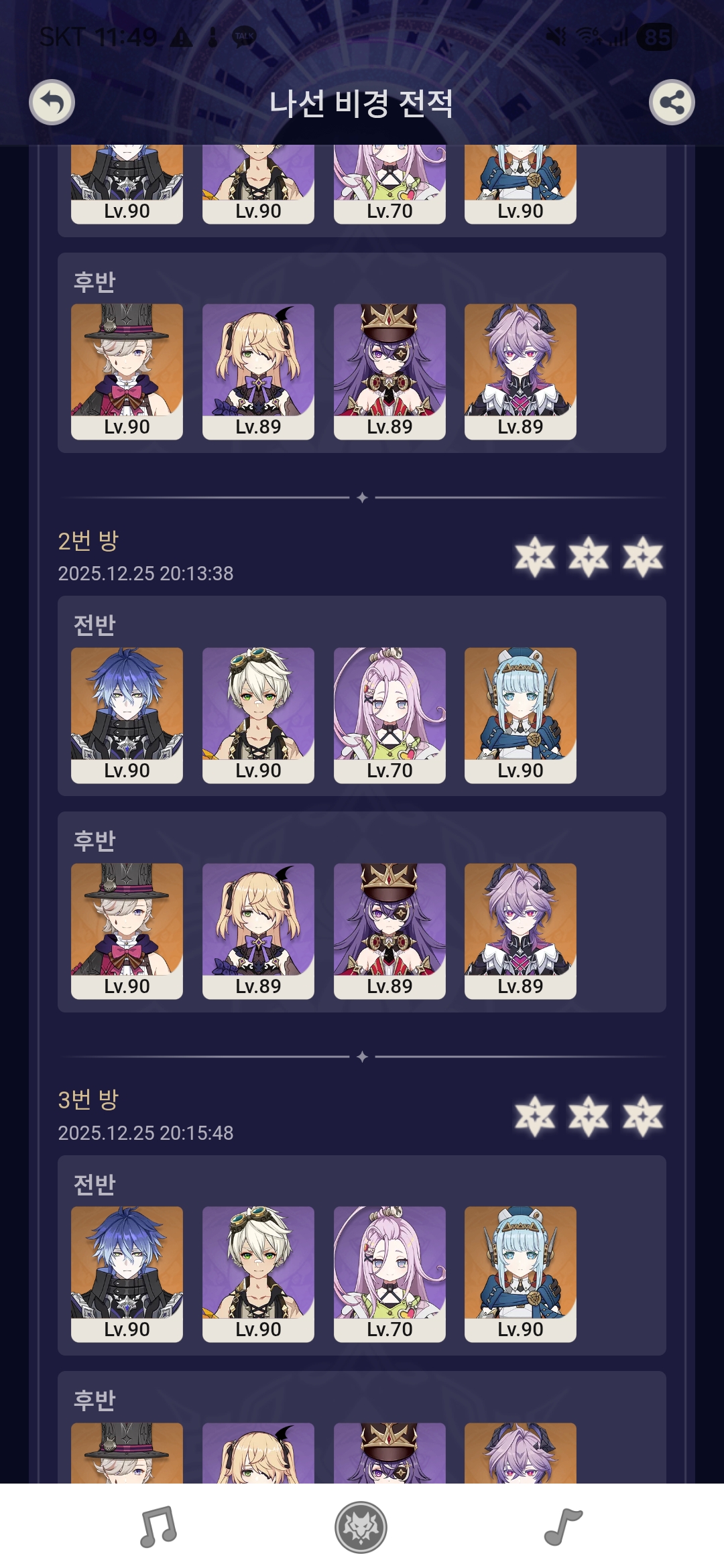This screenshot has width=724, height=1568.
Task: Tap the 나선 비경 전적 page title
Action: (x=361, y=103)
